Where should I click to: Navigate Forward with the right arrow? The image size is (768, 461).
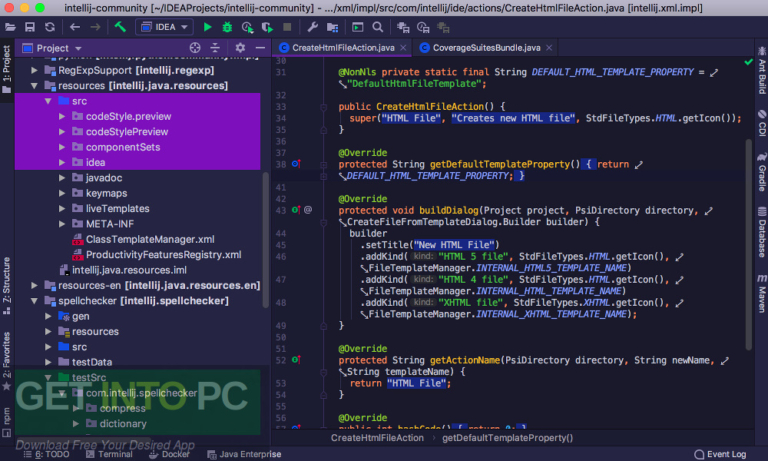click(x=95, y=27)
